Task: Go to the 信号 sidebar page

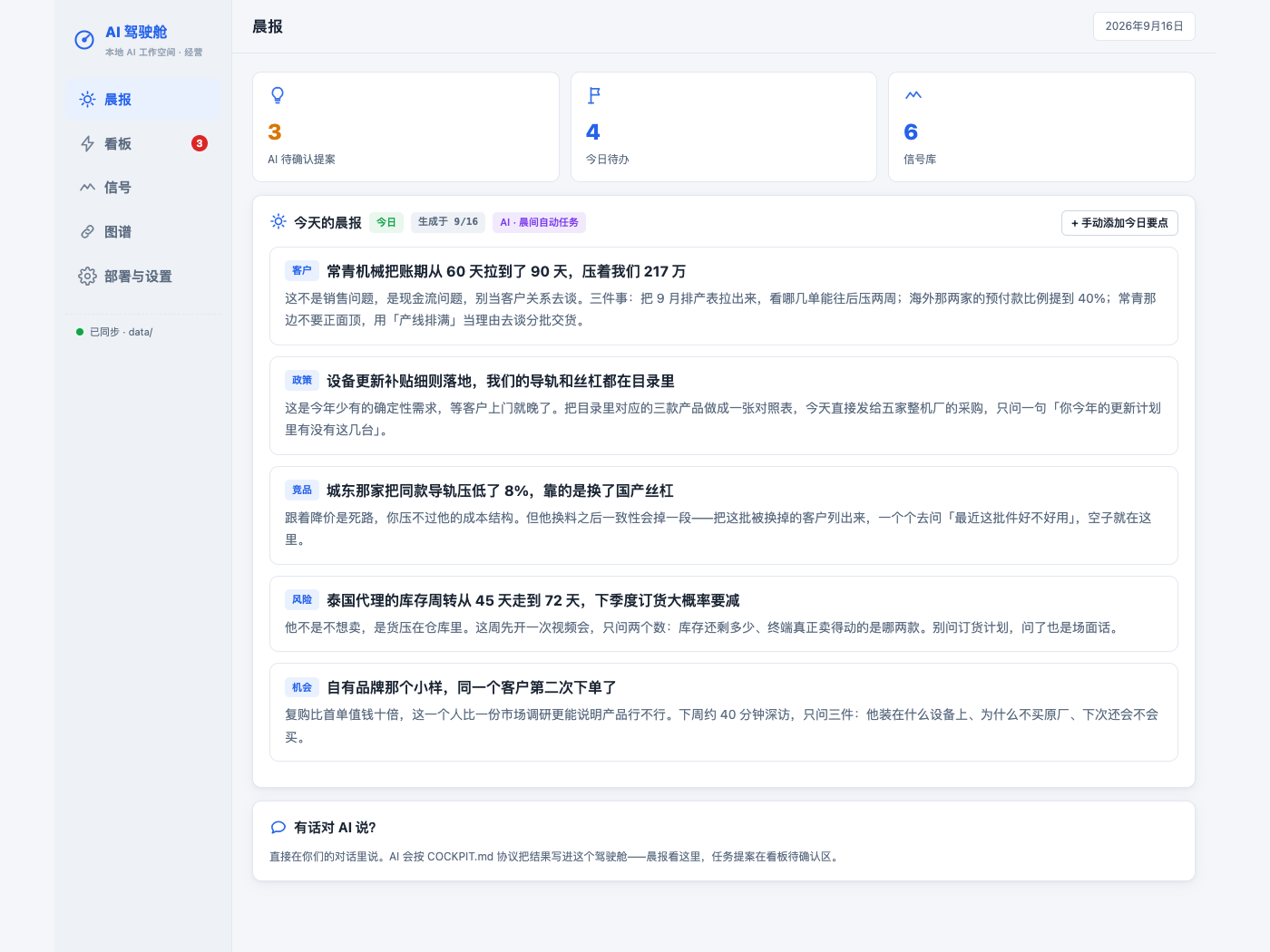Action: click(x=143, y=188)
